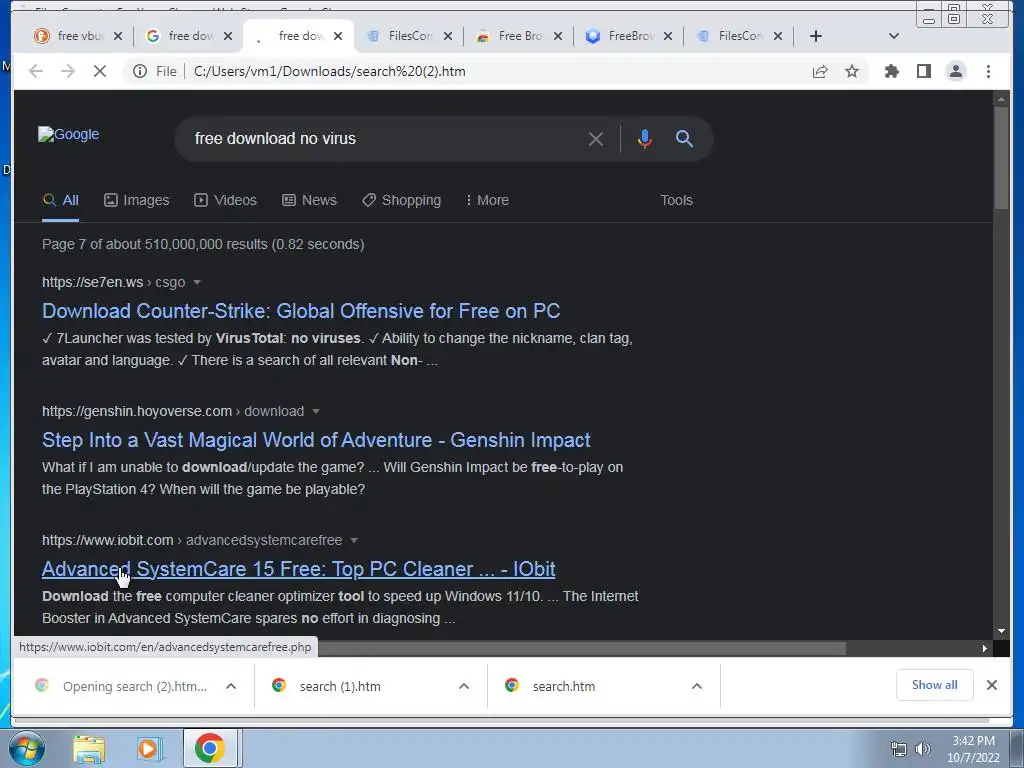Select the Videos search filter
Screen dimensions: 1024x768
(x=225, y=200)
